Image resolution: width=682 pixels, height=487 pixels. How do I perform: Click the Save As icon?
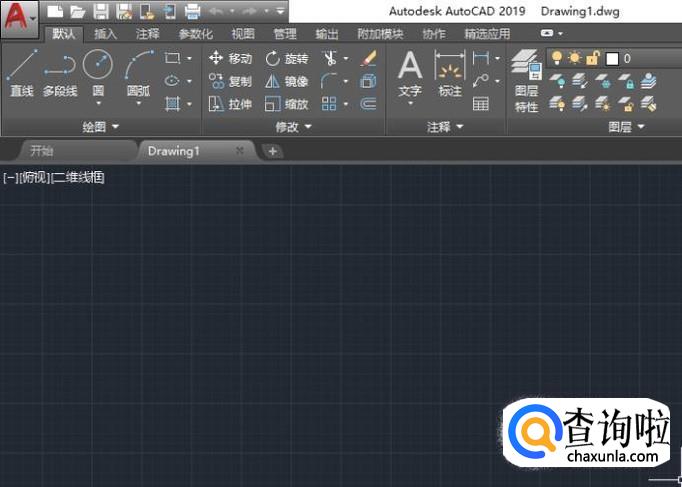(x=124, y=11)
